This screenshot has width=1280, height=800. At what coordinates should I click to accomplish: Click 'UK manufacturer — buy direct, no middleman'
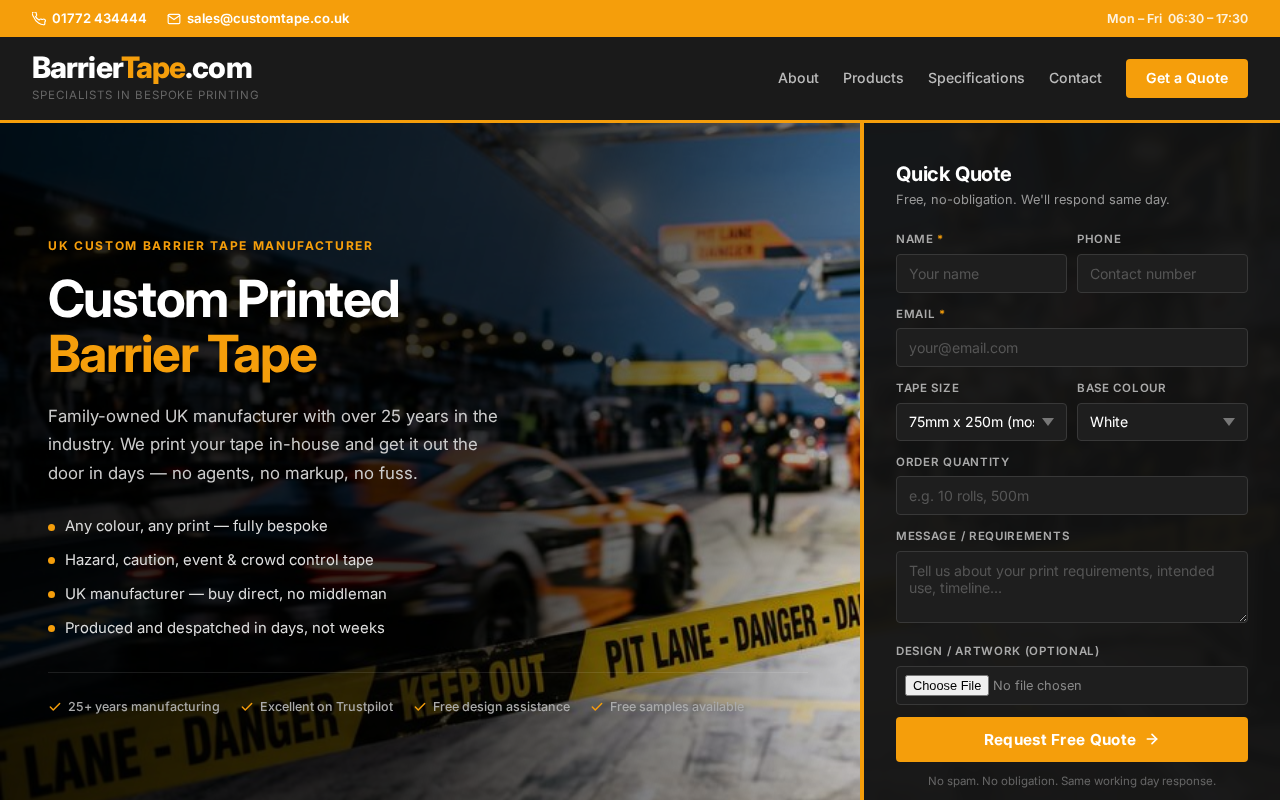click(x=226, y=594)
